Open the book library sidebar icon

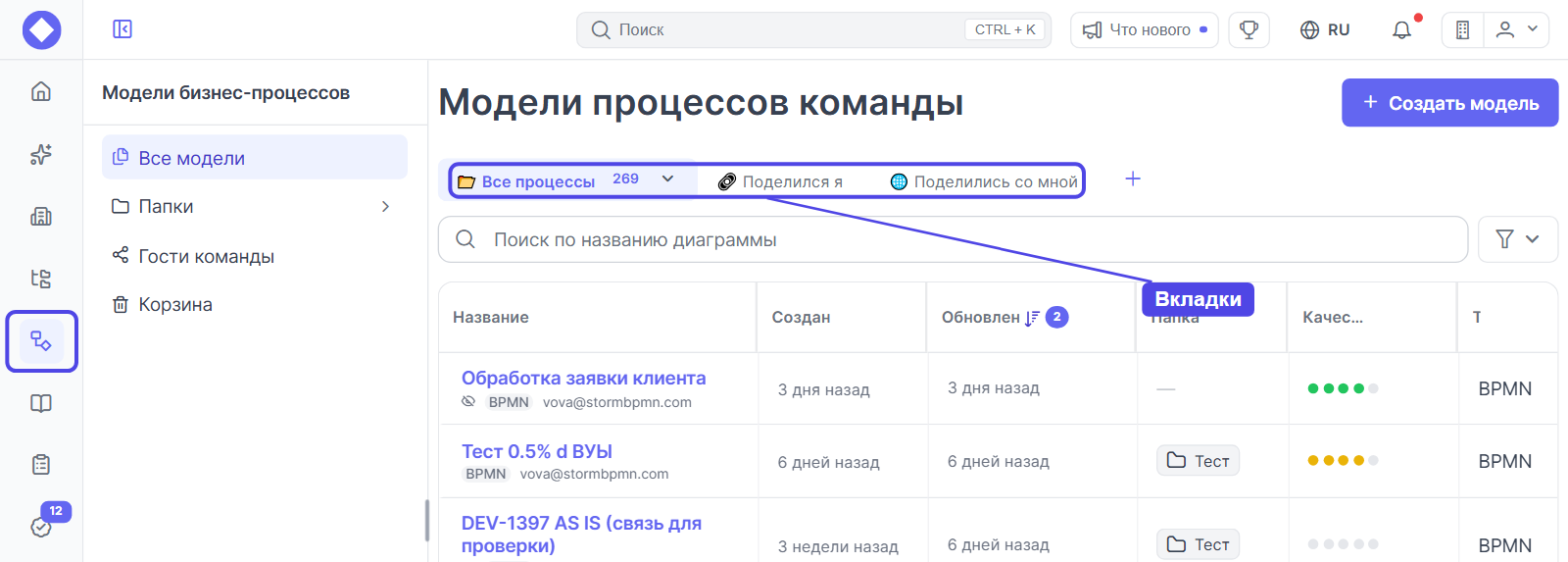click(x=41, y=403)
